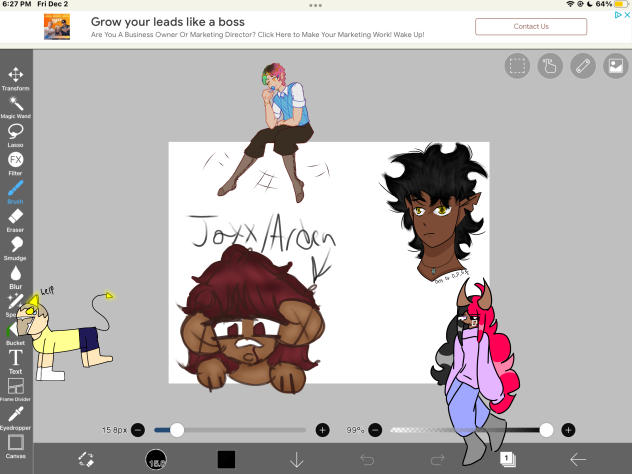Open the black color swatch
Screen dimensions: 632x474
click(226, 459)
